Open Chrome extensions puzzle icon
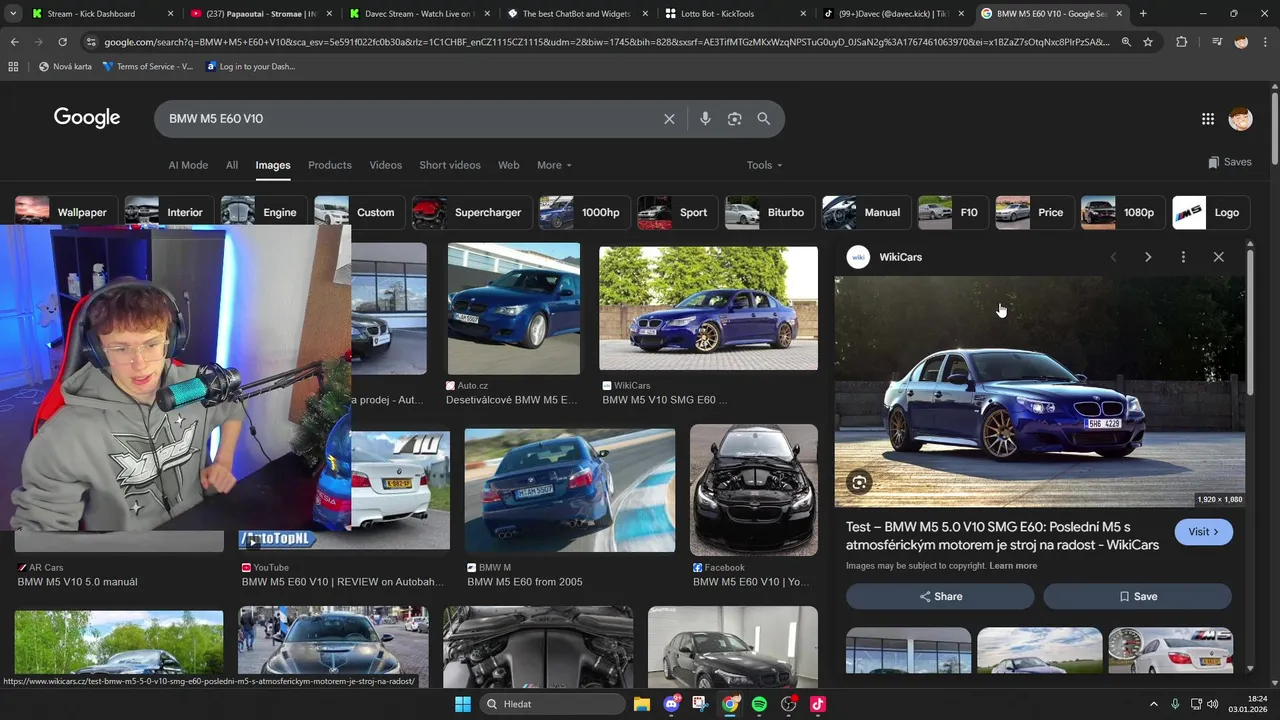The image size is (1280, 720). [x=1182, y=42]
